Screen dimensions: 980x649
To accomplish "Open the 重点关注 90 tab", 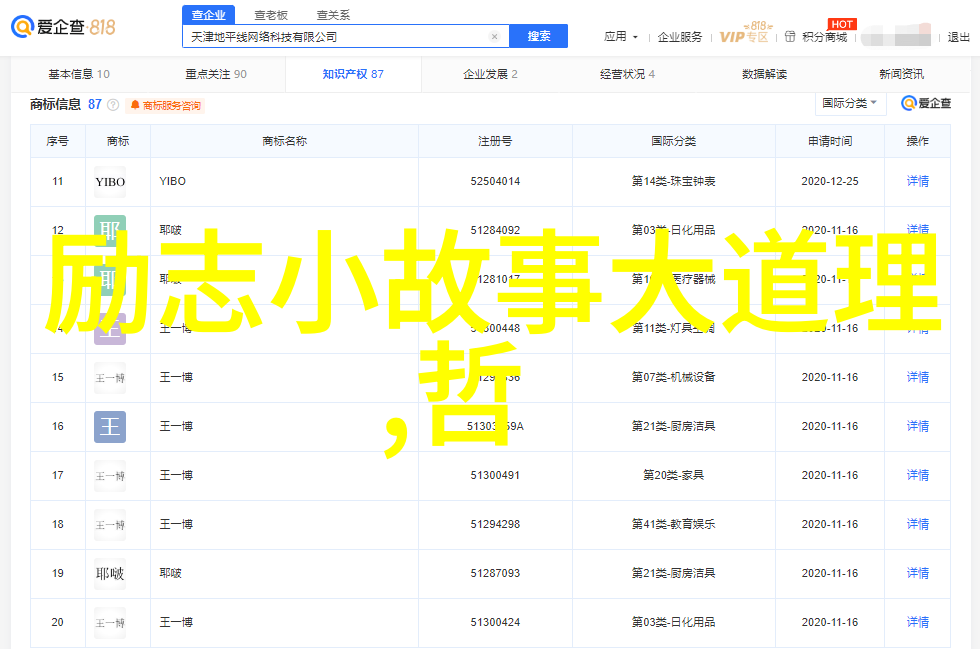I will (x=216, y=74).
